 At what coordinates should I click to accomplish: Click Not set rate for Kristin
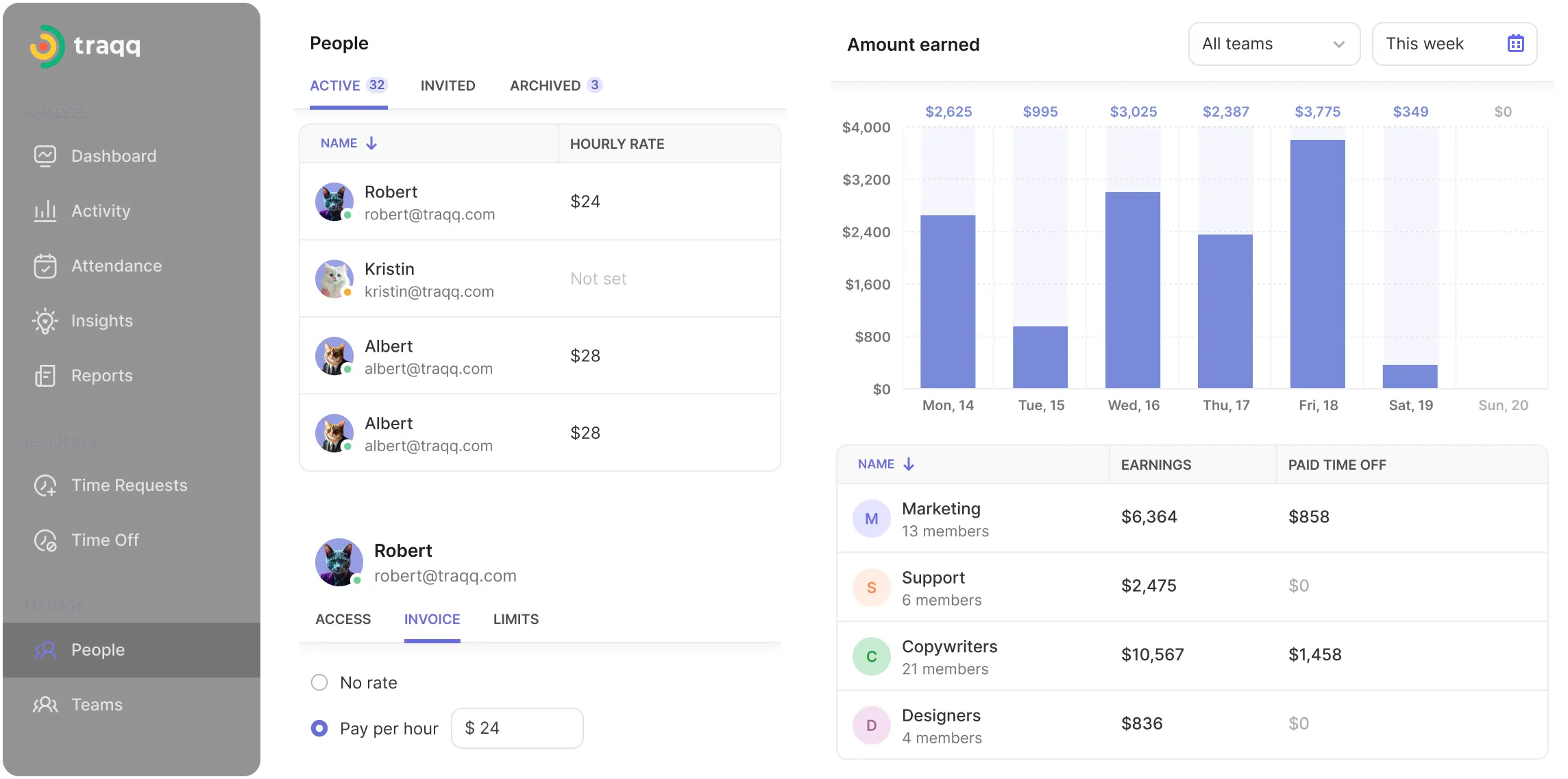tap(598, 278)
